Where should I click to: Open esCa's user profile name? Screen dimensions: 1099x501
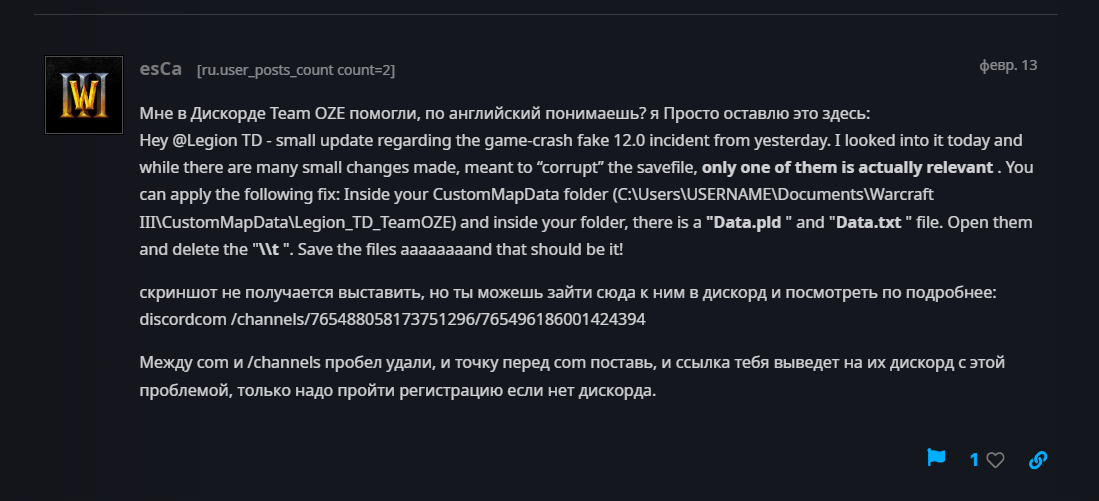pyautogui.click(x=161, y=69)
